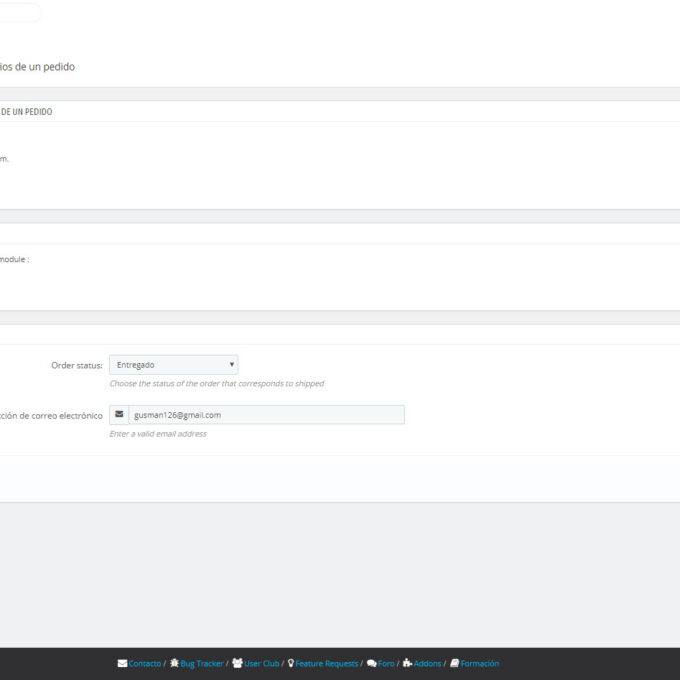
Task: Open the Order status dropdown showing Entregado
Action: 173,365
